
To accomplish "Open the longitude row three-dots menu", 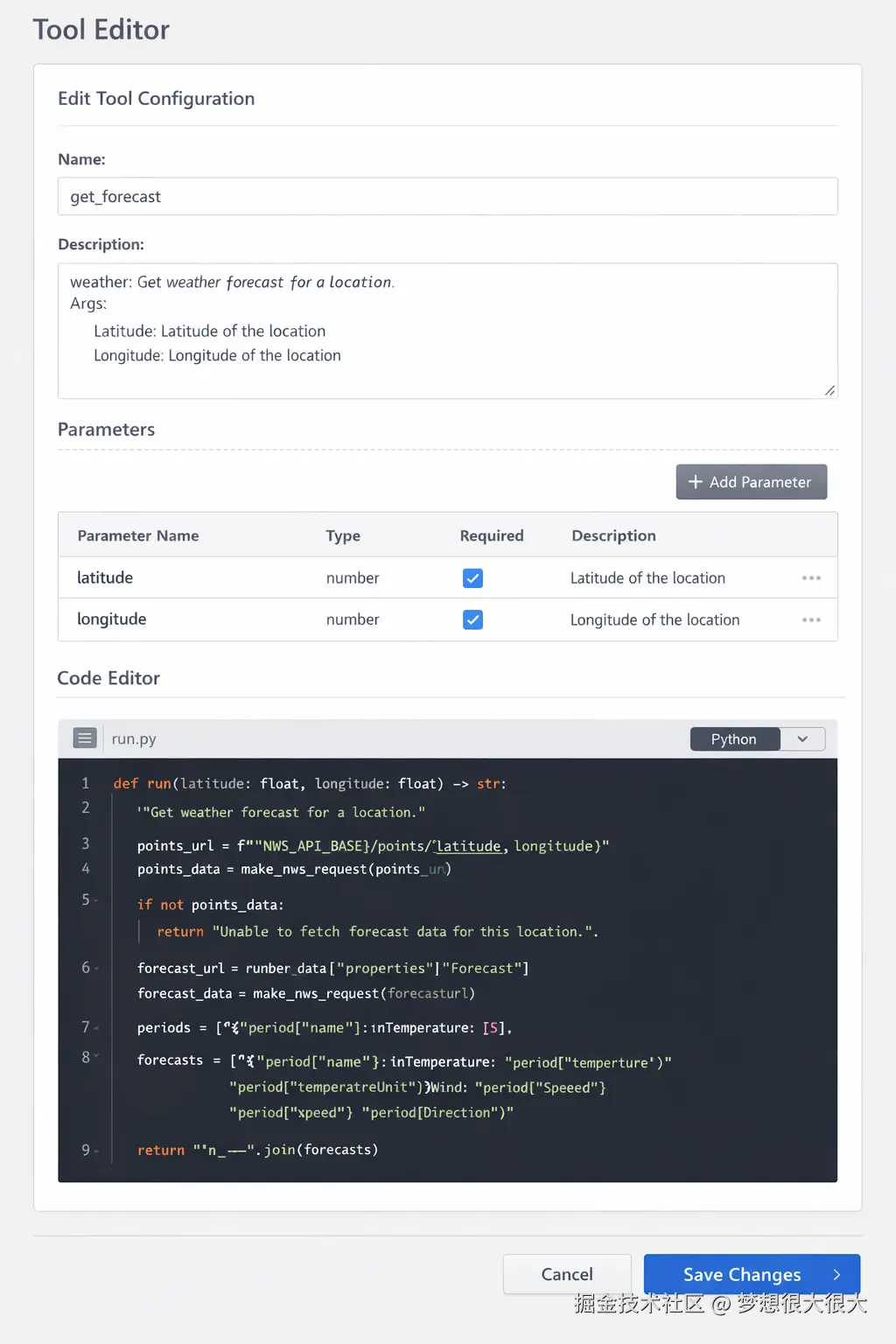I will coord(811,620).
